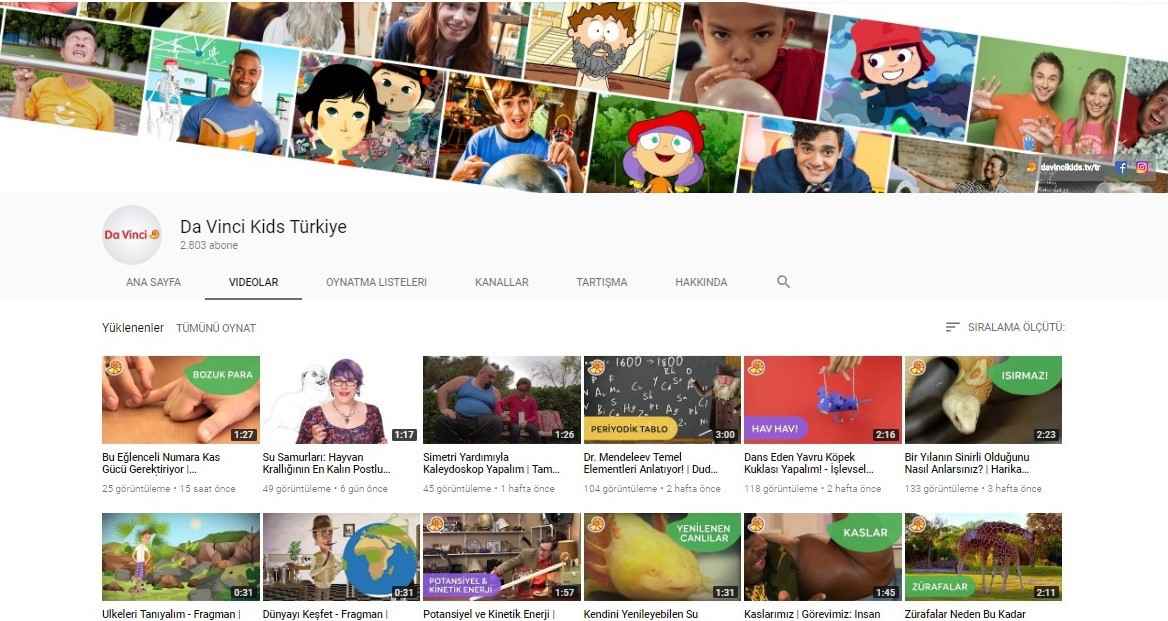The width and height of the screenshot is (1168, 621).
Task: Click the Da Vinci channel avatar
Action: tap(132, 235)
